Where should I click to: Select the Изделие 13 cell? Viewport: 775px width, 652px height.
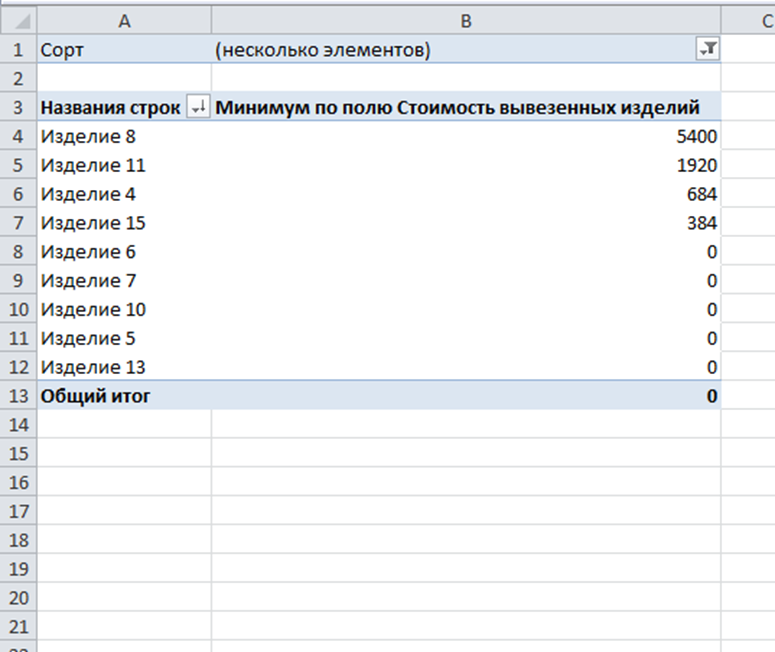click(x=125, y=367)
